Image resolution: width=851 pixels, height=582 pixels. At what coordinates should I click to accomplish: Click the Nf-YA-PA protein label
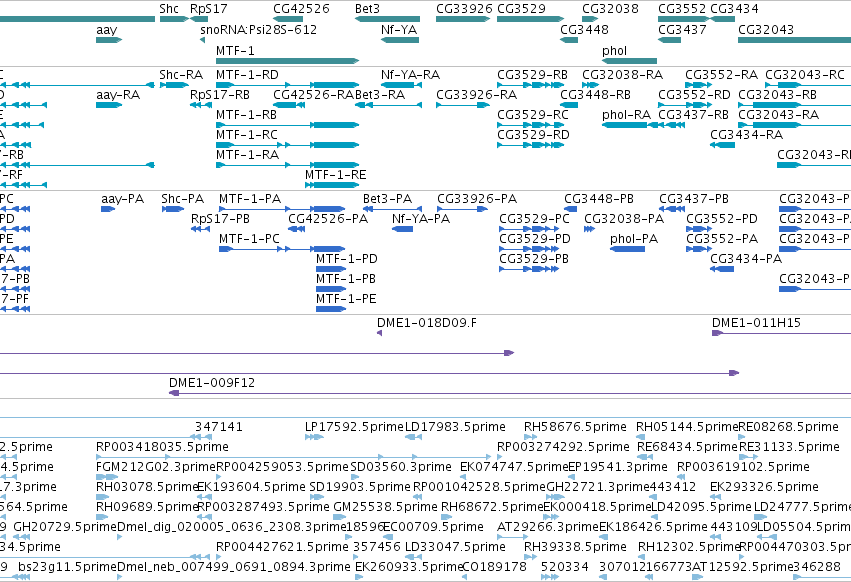[421, 218]
